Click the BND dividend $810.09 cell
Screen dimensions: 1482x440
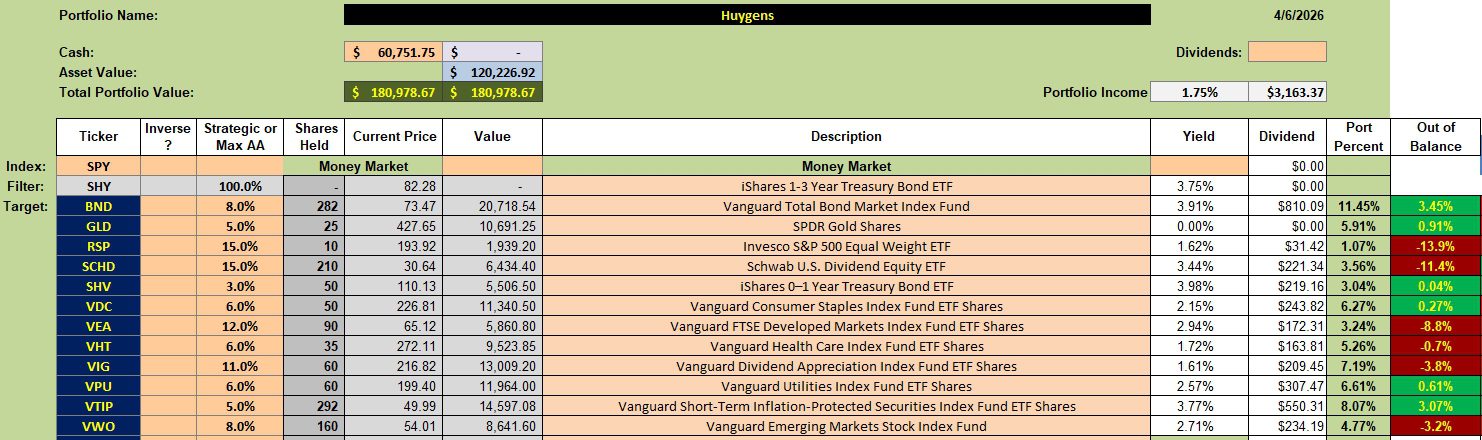click(1288, 206)
